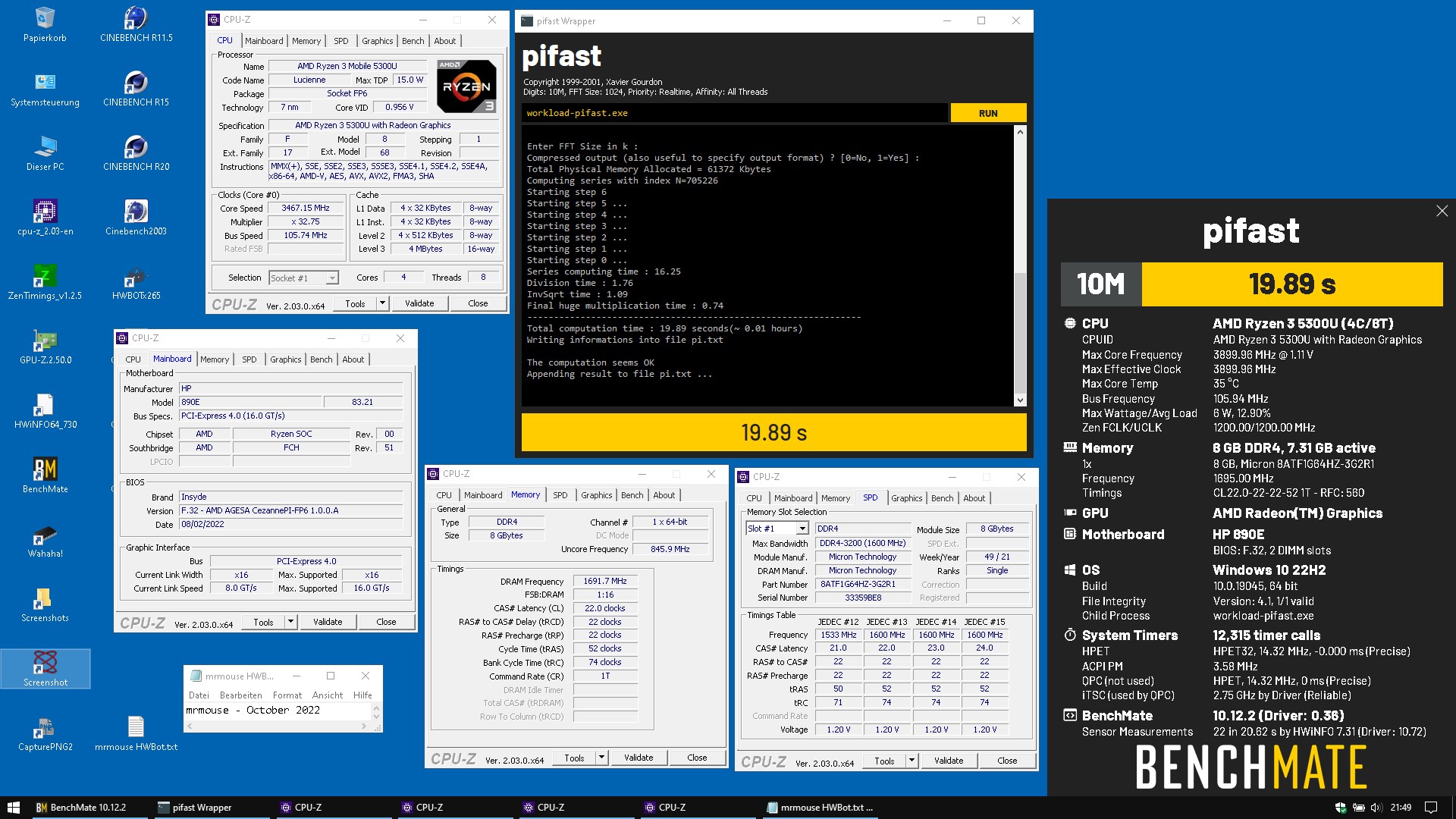Launch cpu-z_2.03-en desktop icon

coord(45,218)
